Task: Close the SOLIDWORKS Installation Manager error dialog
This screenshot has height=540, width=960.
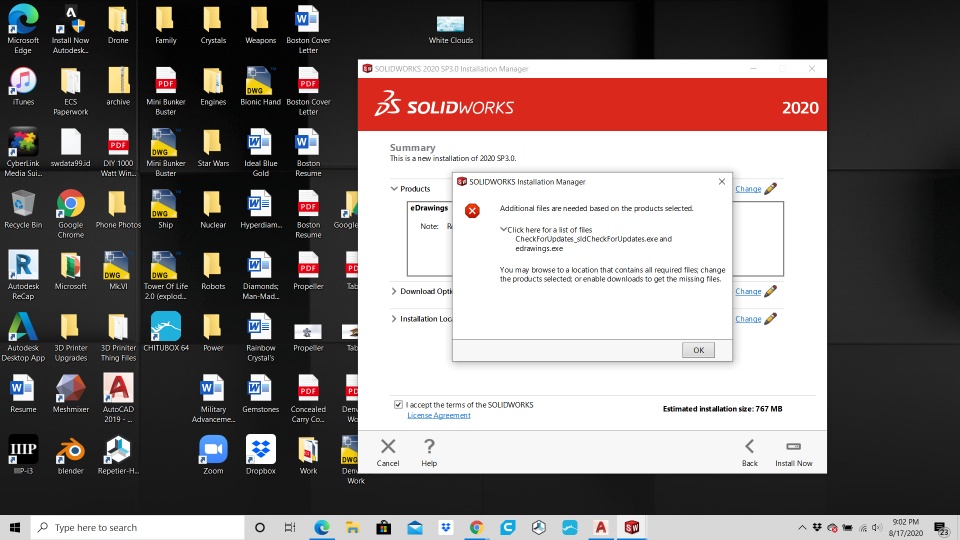Action: 722,181
